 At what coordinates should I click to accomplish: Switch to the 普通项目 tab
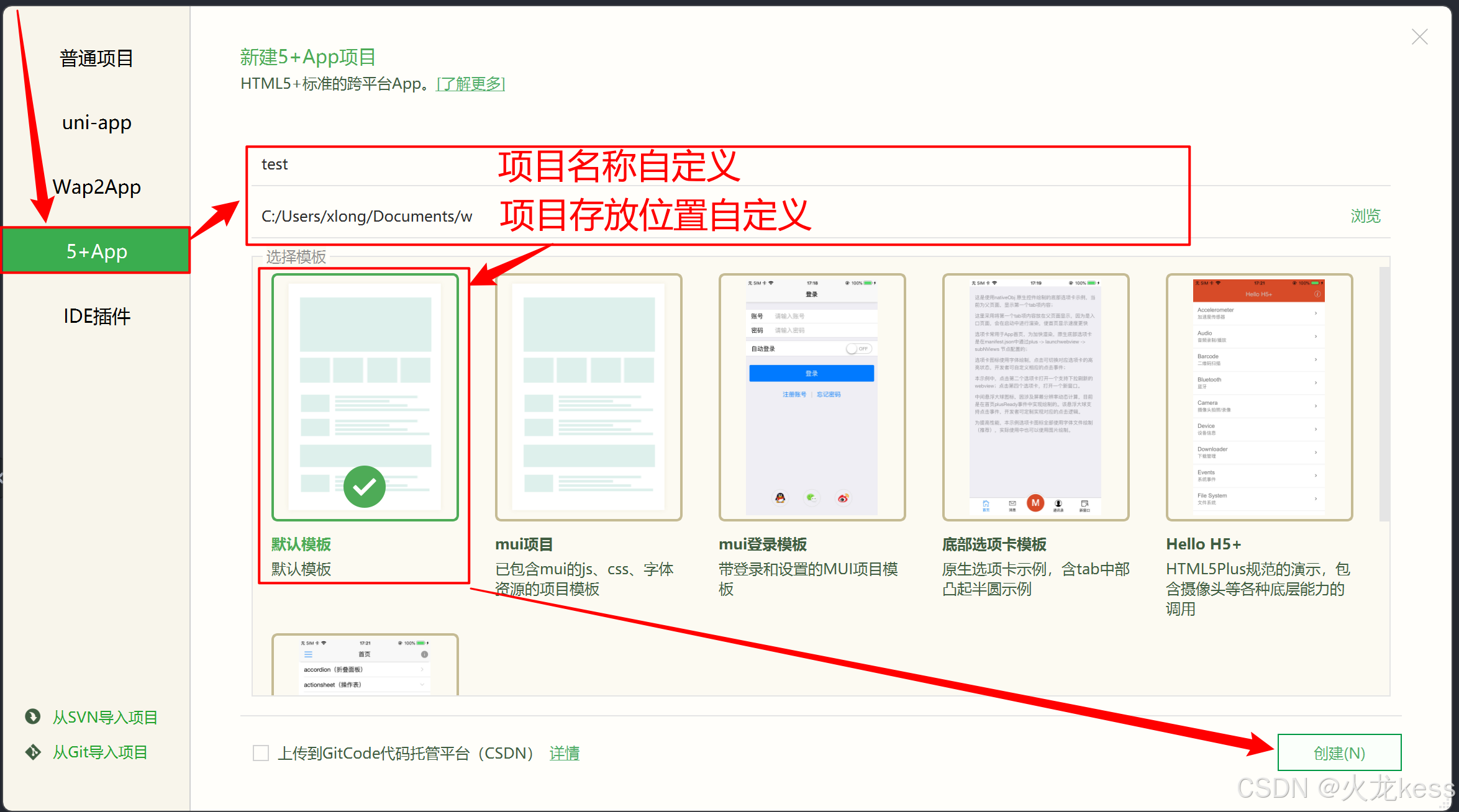(x=96, y=58)
